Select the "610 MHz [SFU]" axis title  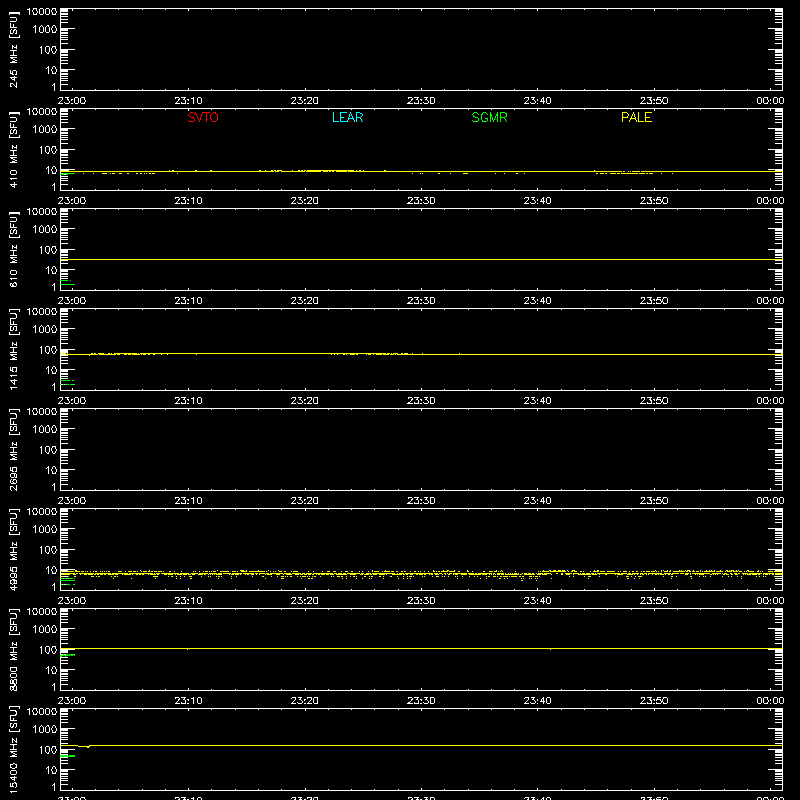[14, 249]
